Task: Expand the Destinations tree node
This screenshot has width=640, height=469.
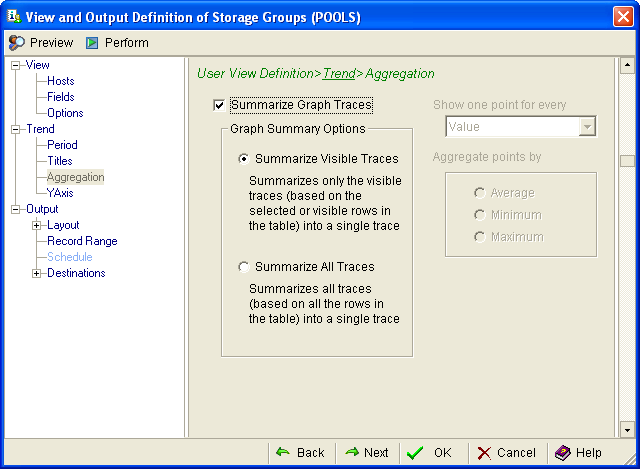Action: pos(36,273)
